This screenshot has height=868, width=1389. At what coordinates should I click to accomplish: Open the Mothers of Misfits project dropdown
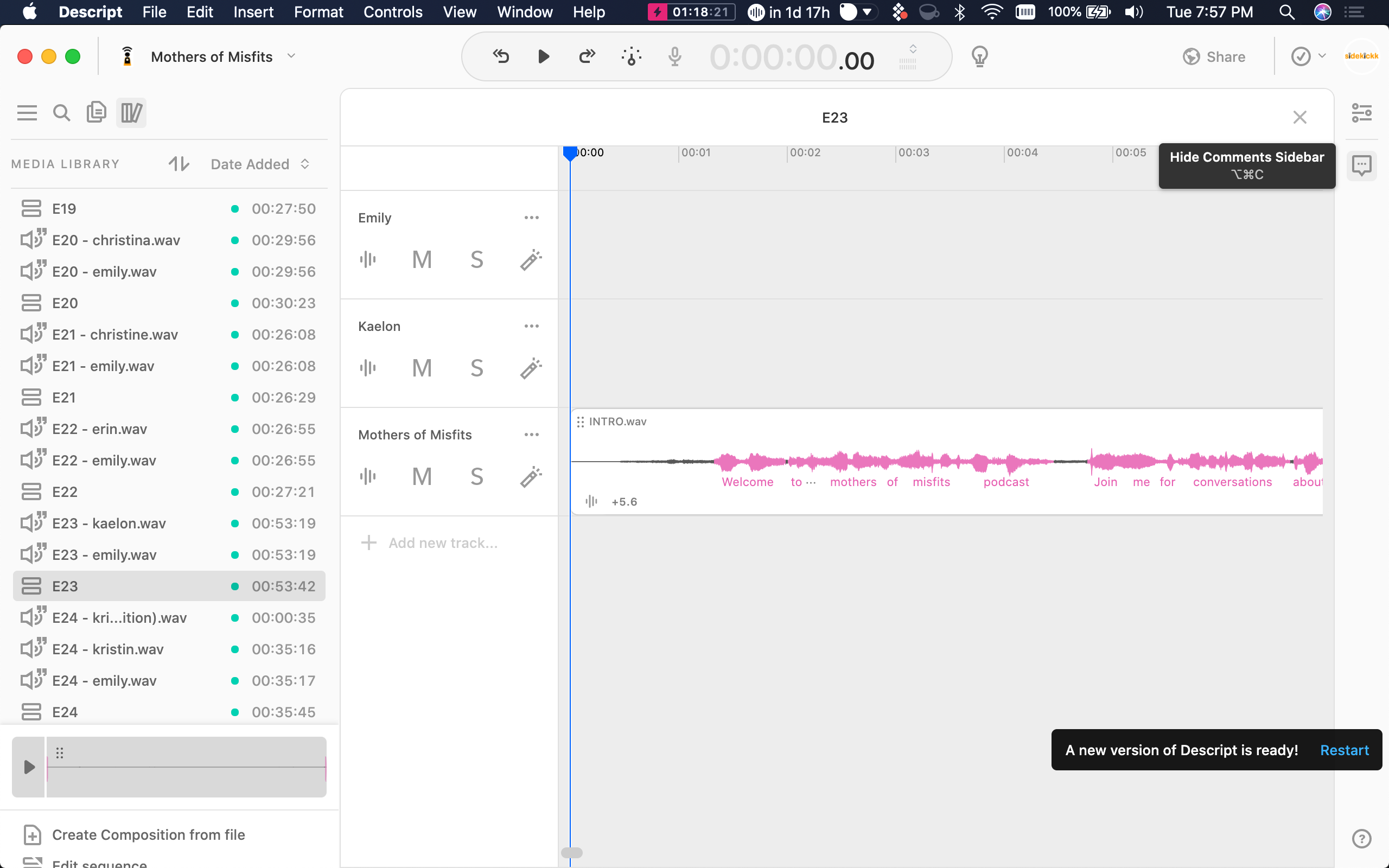coord(291,56)
